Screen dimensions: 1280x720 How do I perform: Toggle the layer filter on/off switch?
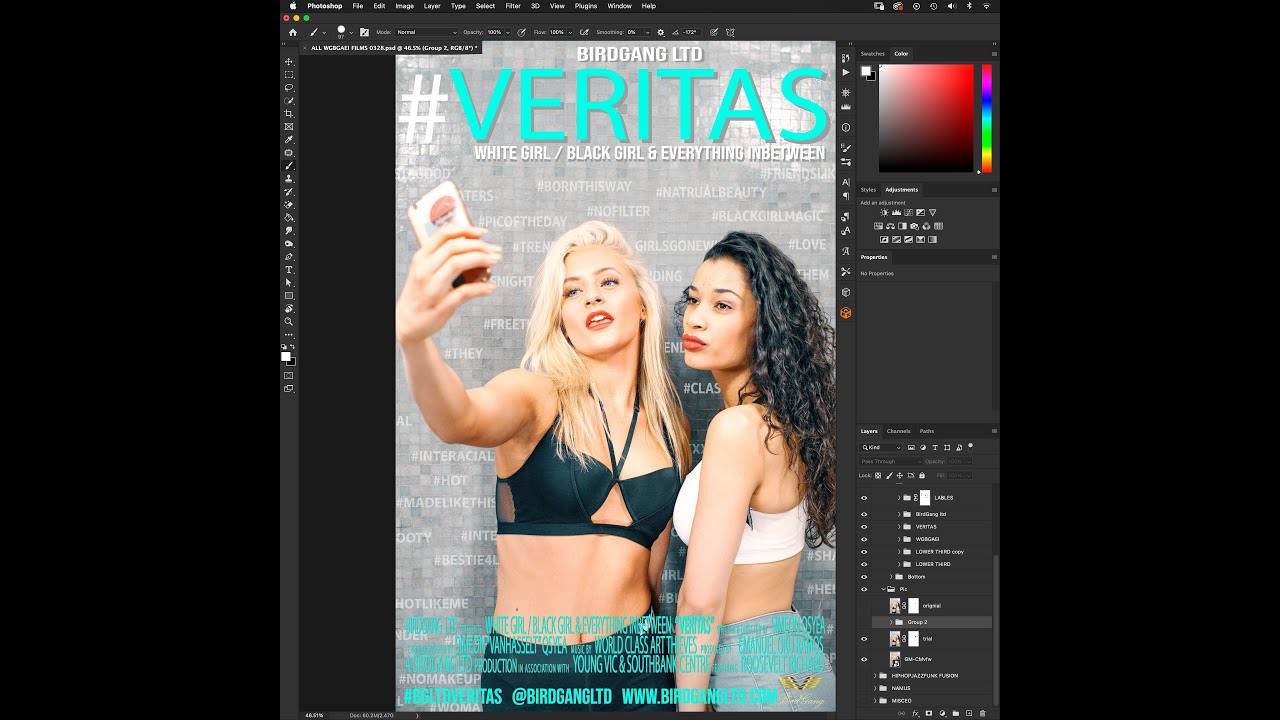coord(970,446)
